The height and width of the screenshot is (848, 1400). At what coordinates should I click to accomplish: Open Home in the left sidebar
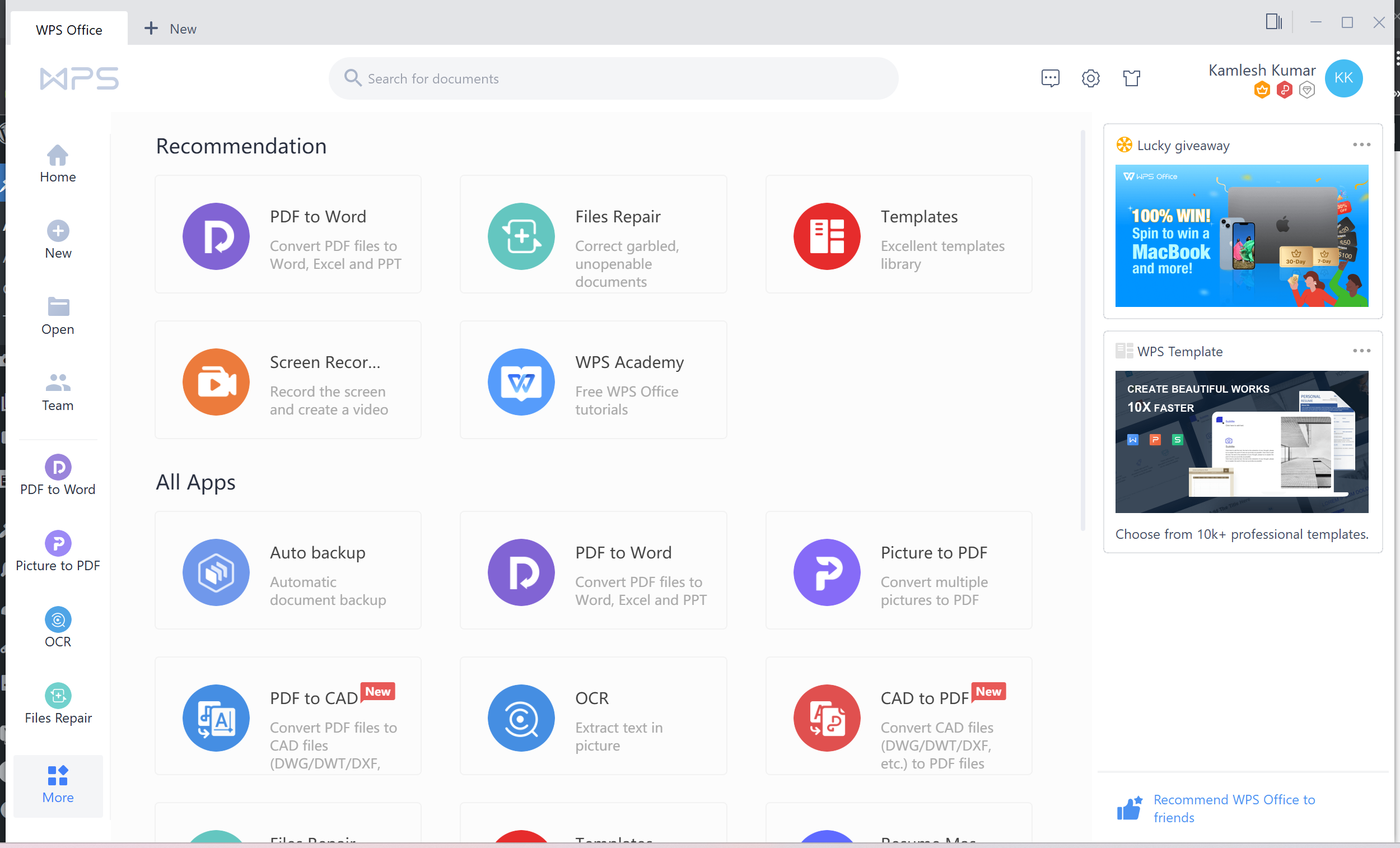point(58,164)
